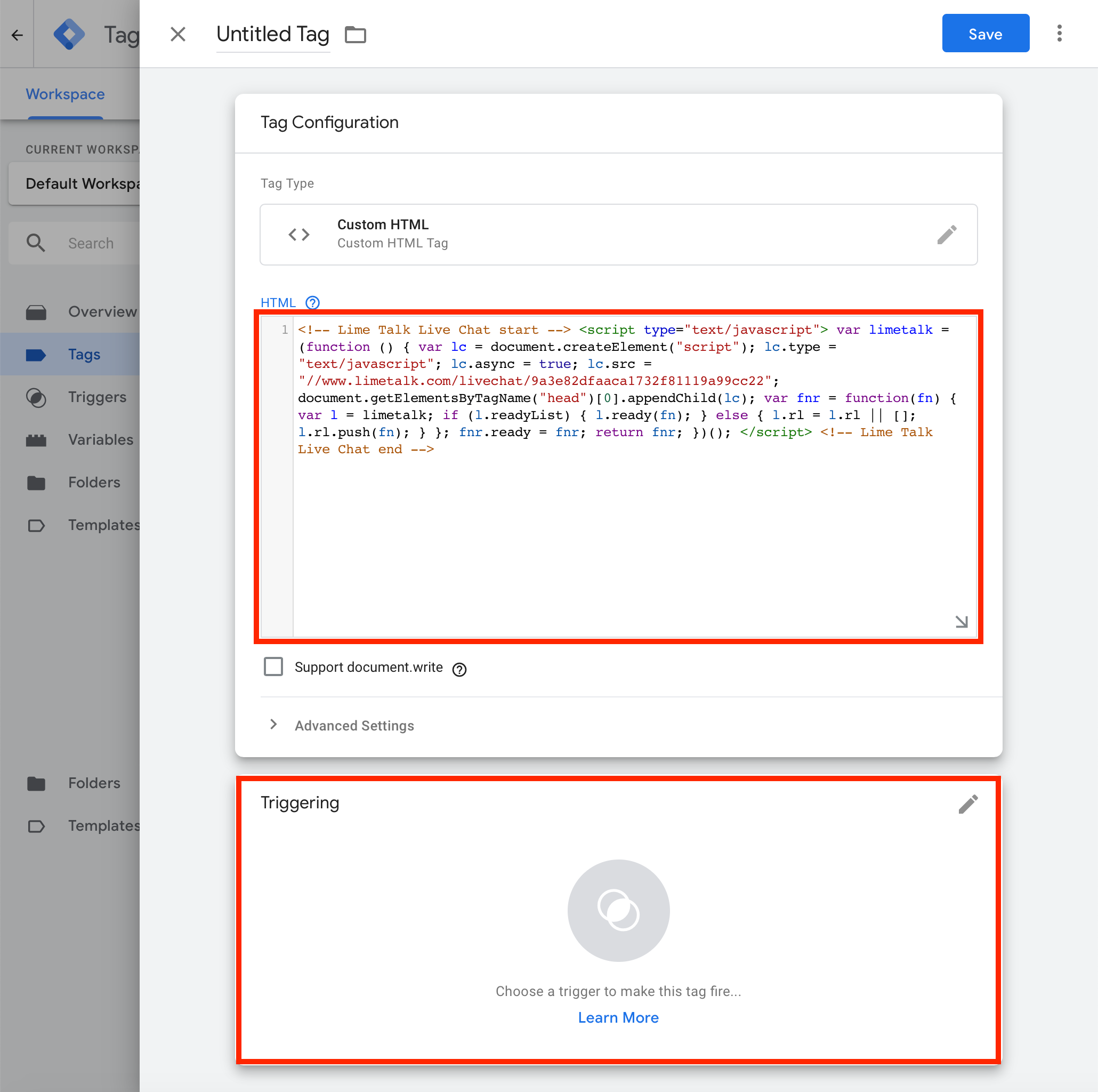Click the Triggering heading
The height and width of the screenshot is (1092, 1098).
[x=300, y=802]
